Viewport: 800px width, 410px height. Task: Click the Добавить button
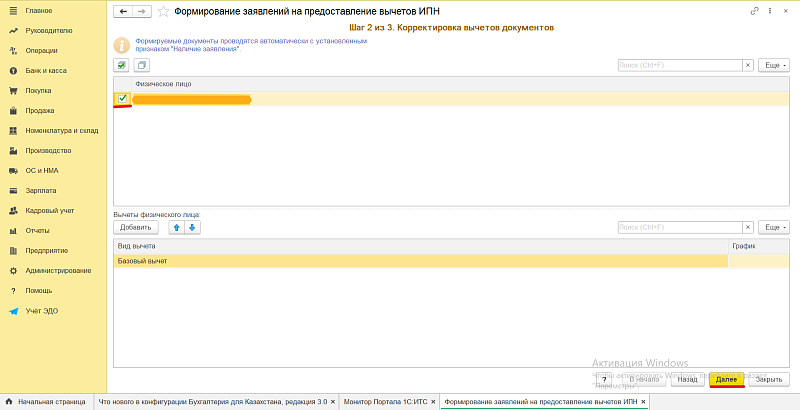[x=138, y=227]
